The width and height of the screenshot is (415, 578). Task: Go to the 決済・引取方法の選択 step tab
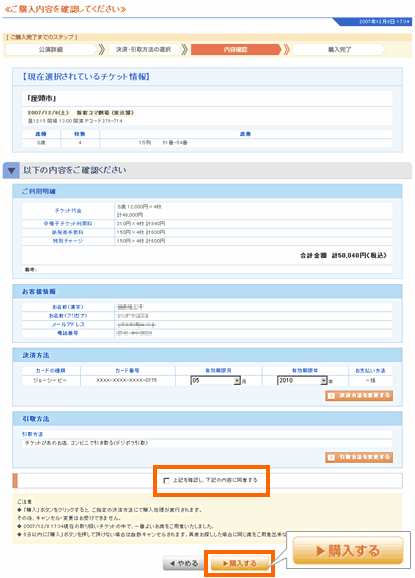coord(143,49)
